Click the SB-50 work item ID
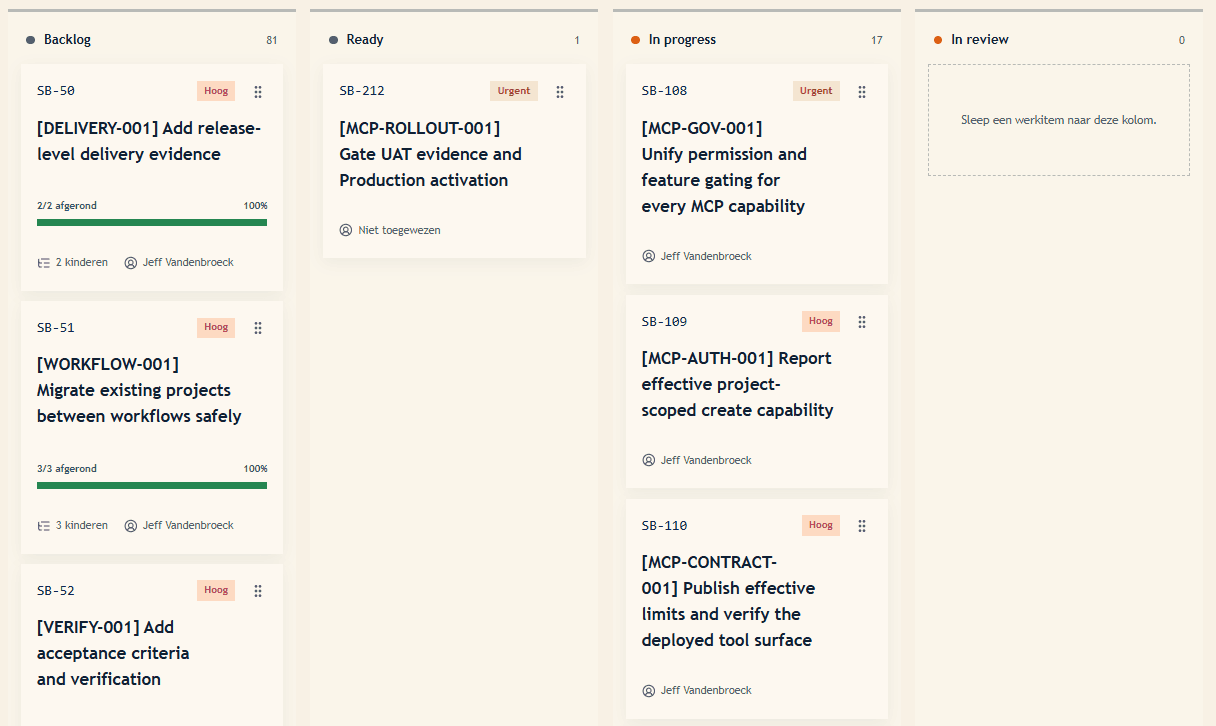 tap(56, 91)
